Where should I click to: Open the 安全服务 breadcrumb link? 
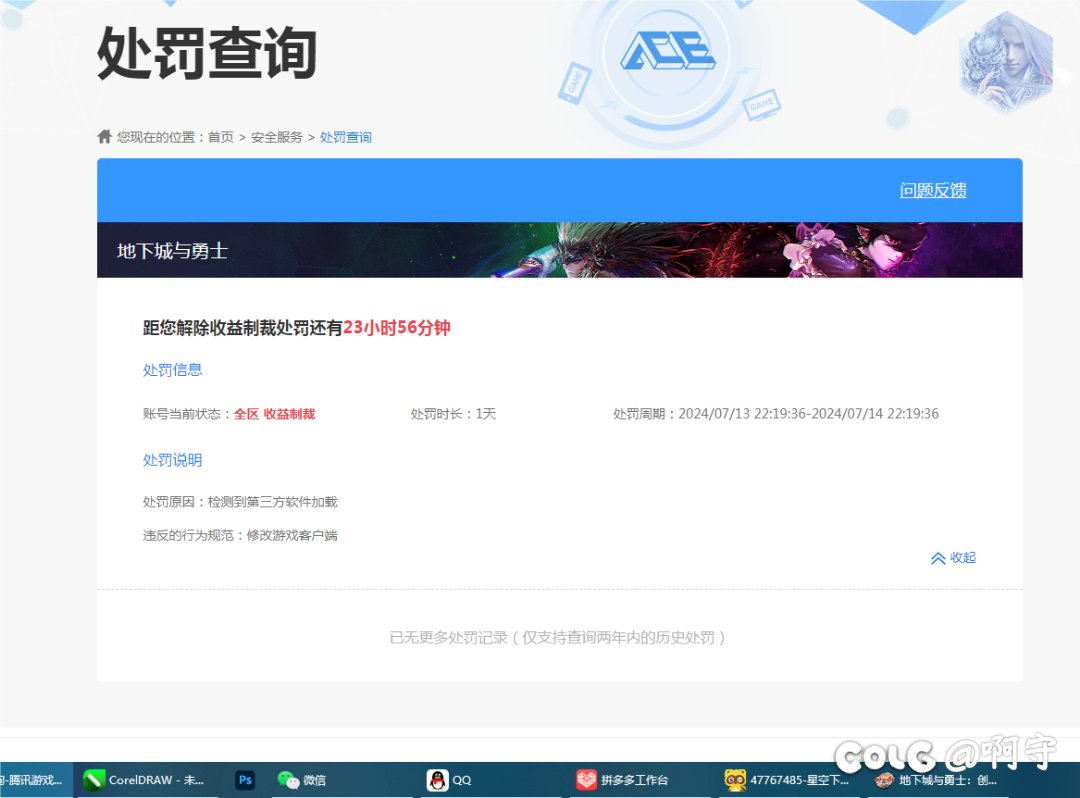[276, 137]
